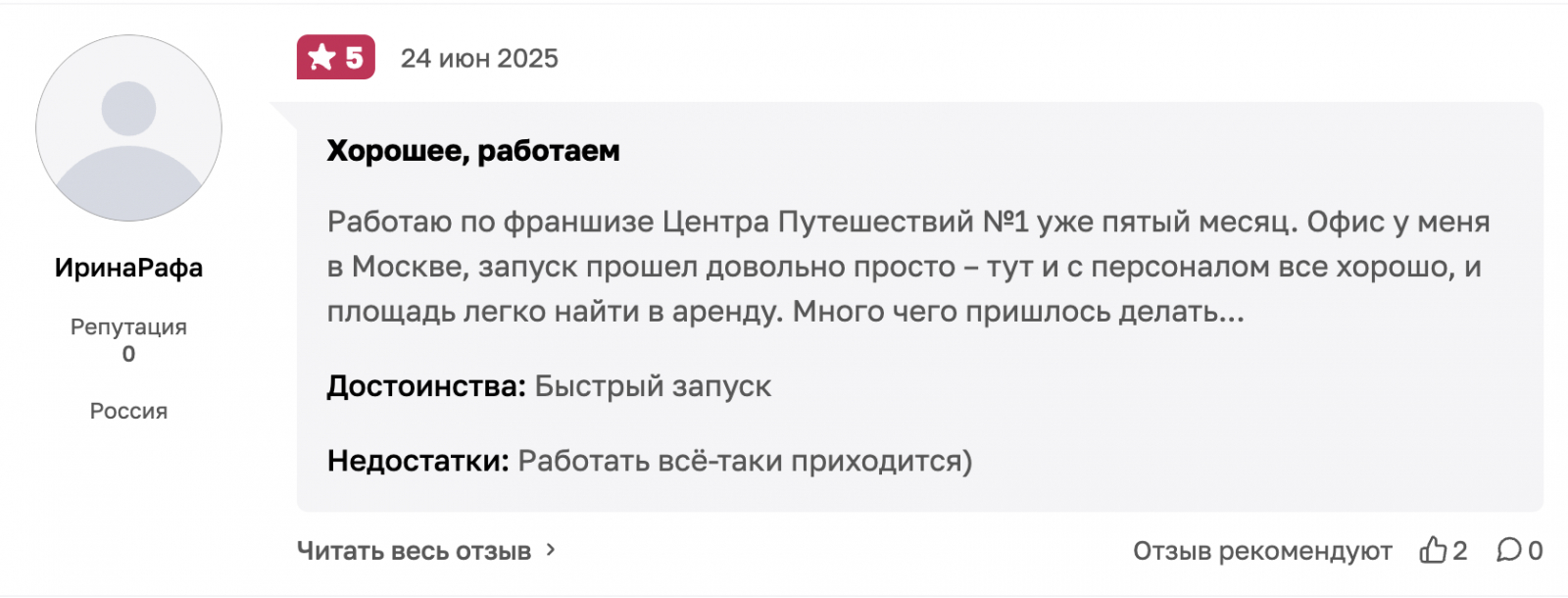Click the Репутация label under the username
Screen dimensions: 1568x598
pyautogui.click(x=128, y=326)
